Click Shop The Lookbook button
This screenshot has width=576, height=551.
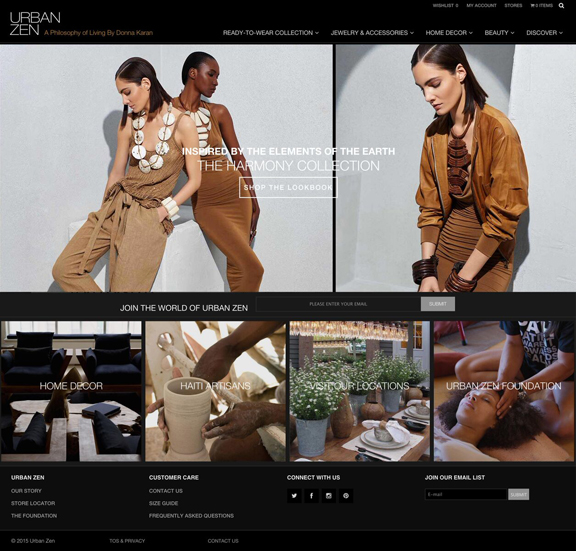coord(288,187)
